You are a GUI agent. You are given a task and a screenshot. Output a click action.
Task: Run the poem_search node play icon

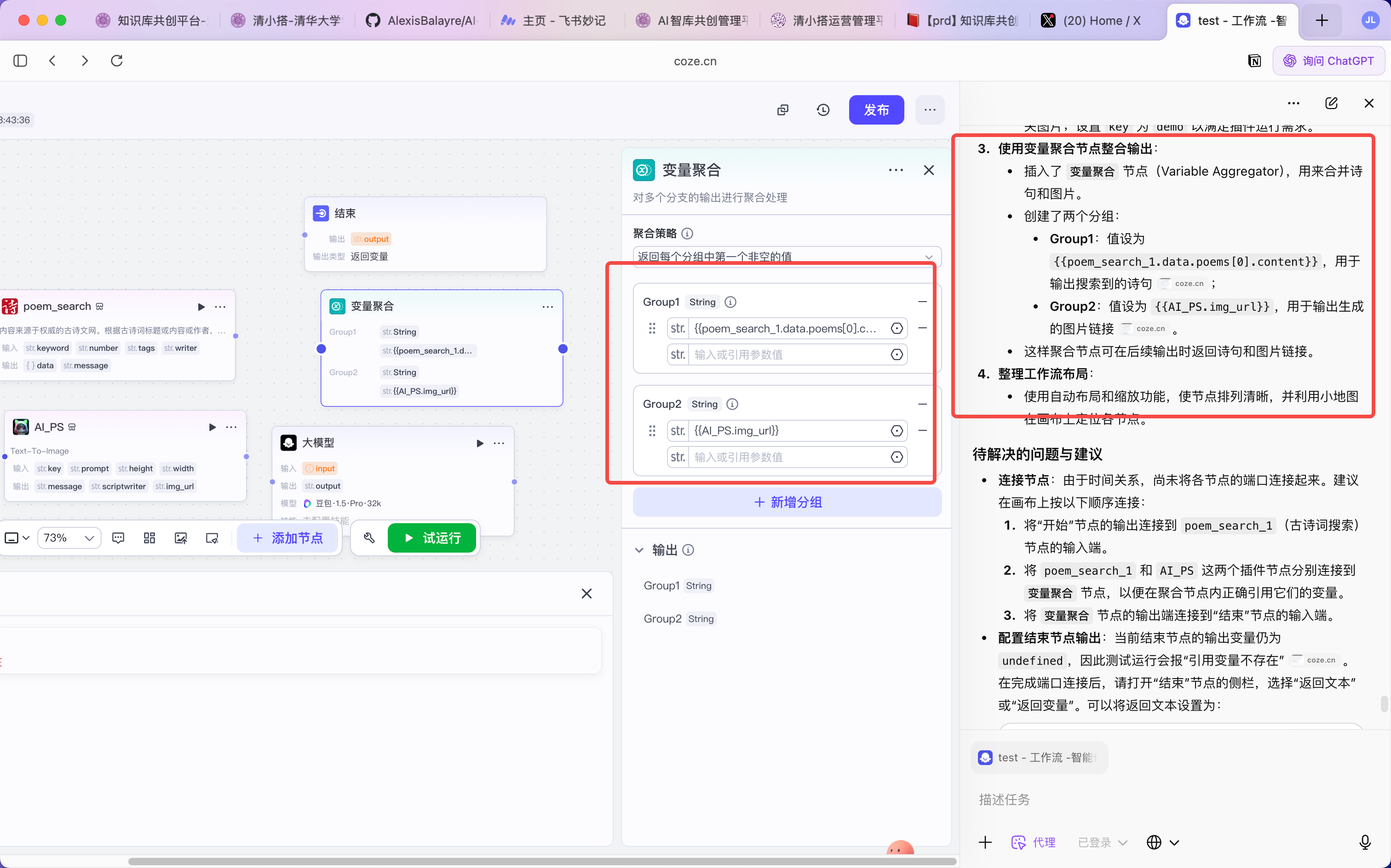click(x=201, y=307)
